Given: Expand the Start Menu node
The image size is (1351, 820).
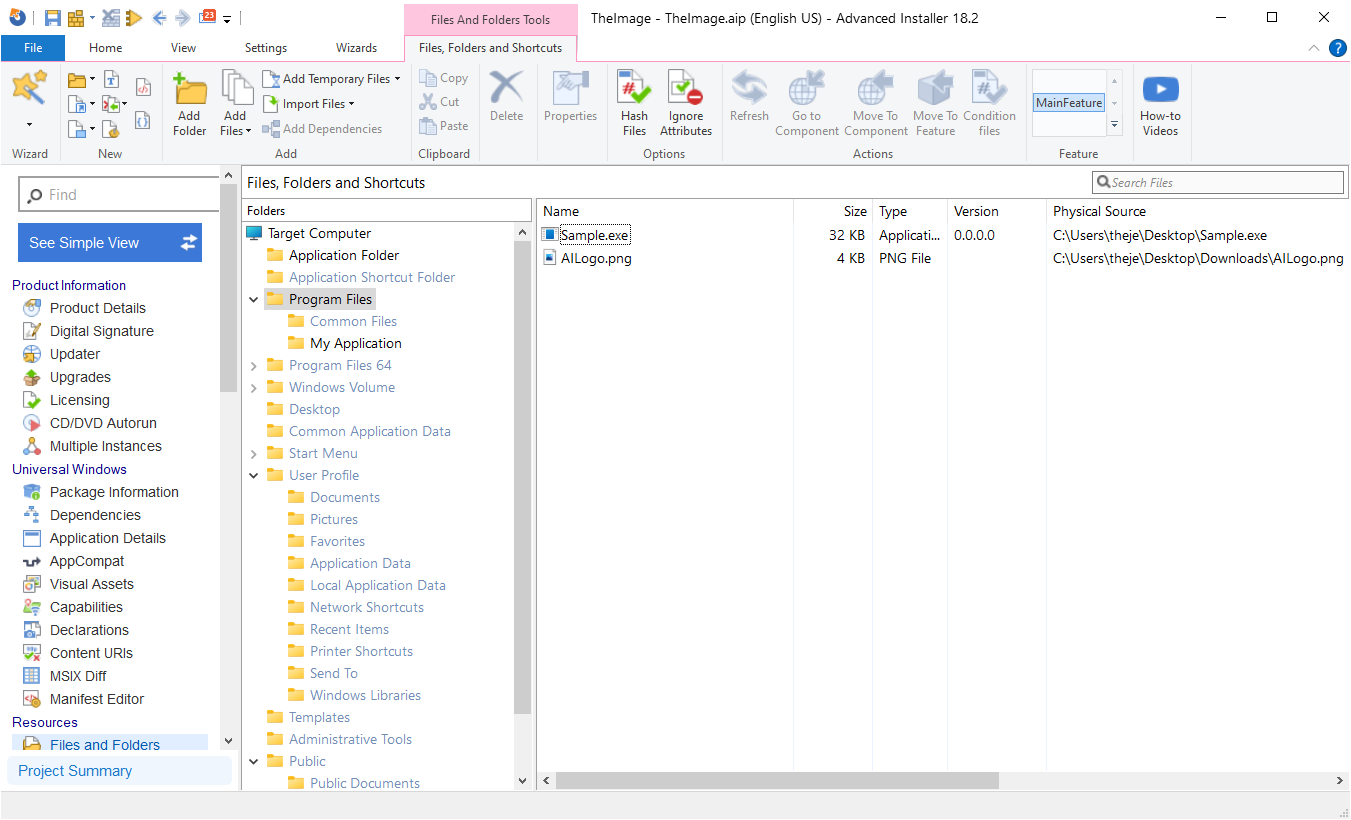Looking at the screenshot, I should point(254,453).
